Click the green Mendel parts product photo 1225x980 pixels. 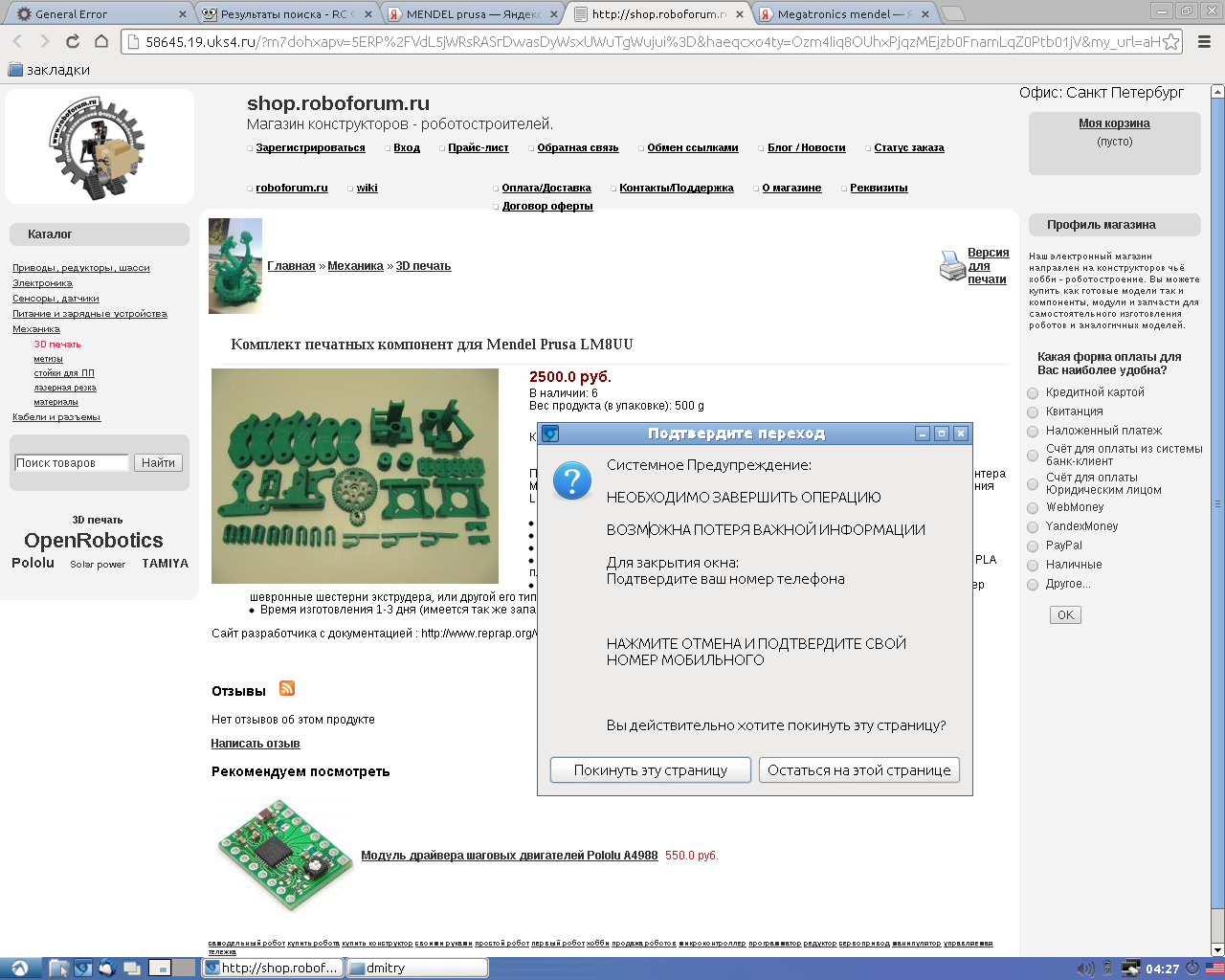[355, 477]
